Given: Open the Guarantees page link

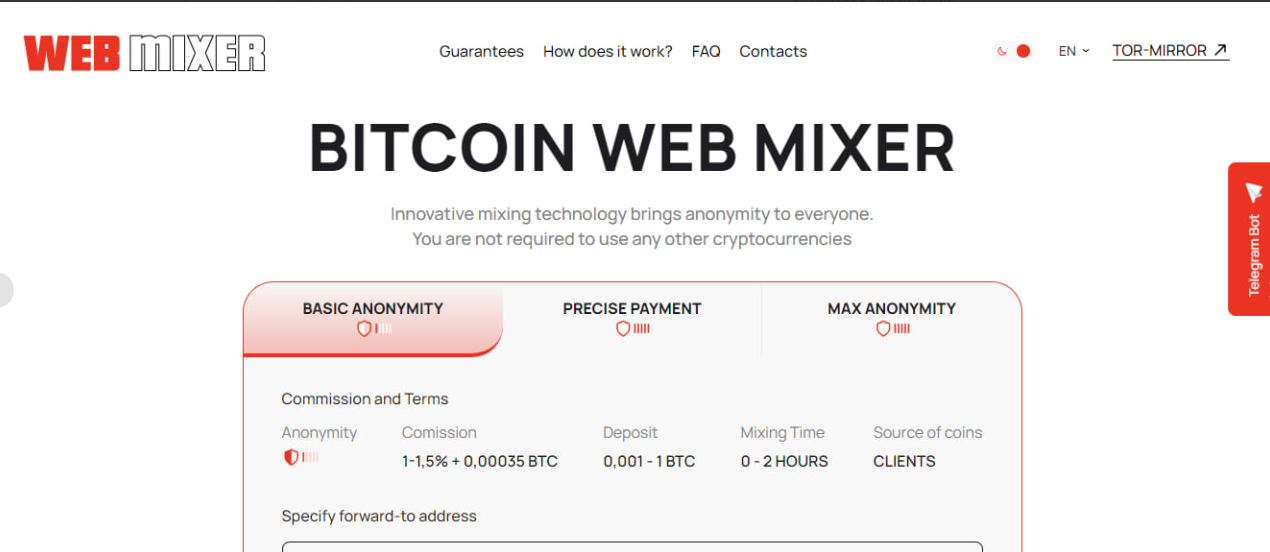Looking at the screenshot, I should pos(481,51).
